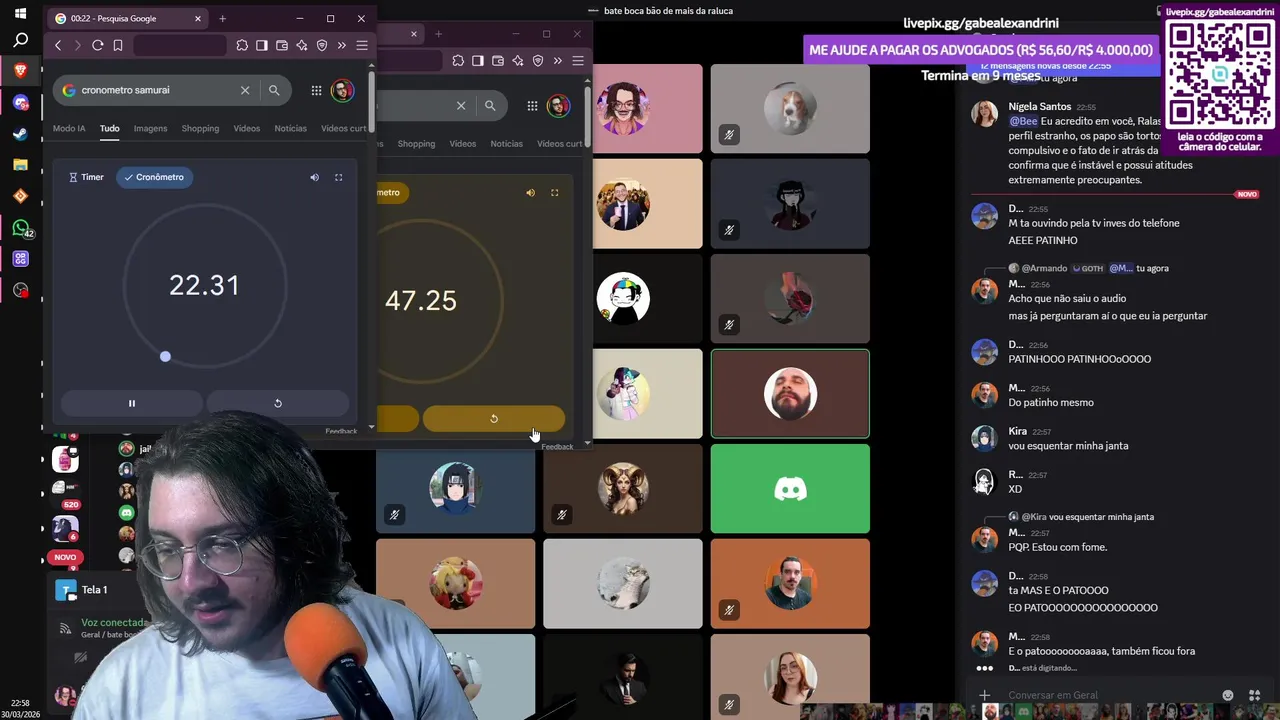This screenshot has height=720, width=1280.
Task: Select the Cronômetro chip in front window
Action: point(154,177)
